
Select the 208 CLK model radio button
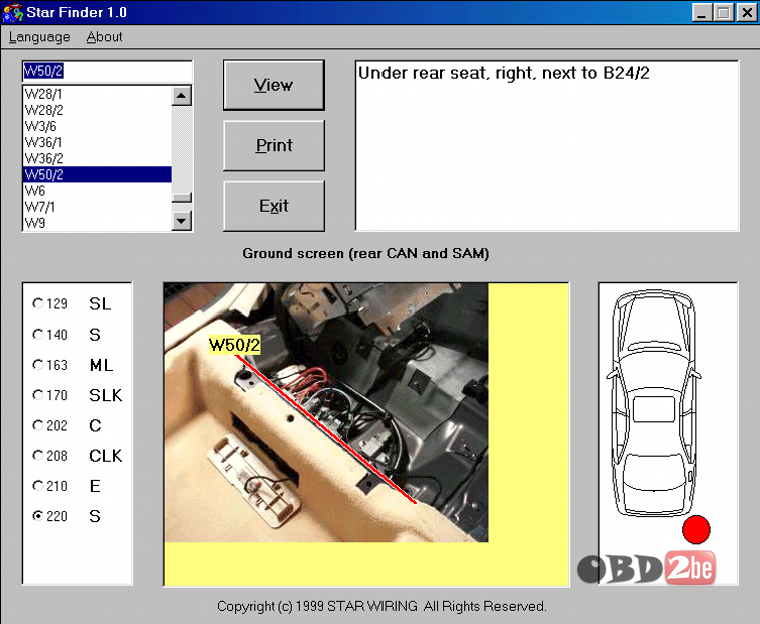pyautogui.click(x=38, y=456)
